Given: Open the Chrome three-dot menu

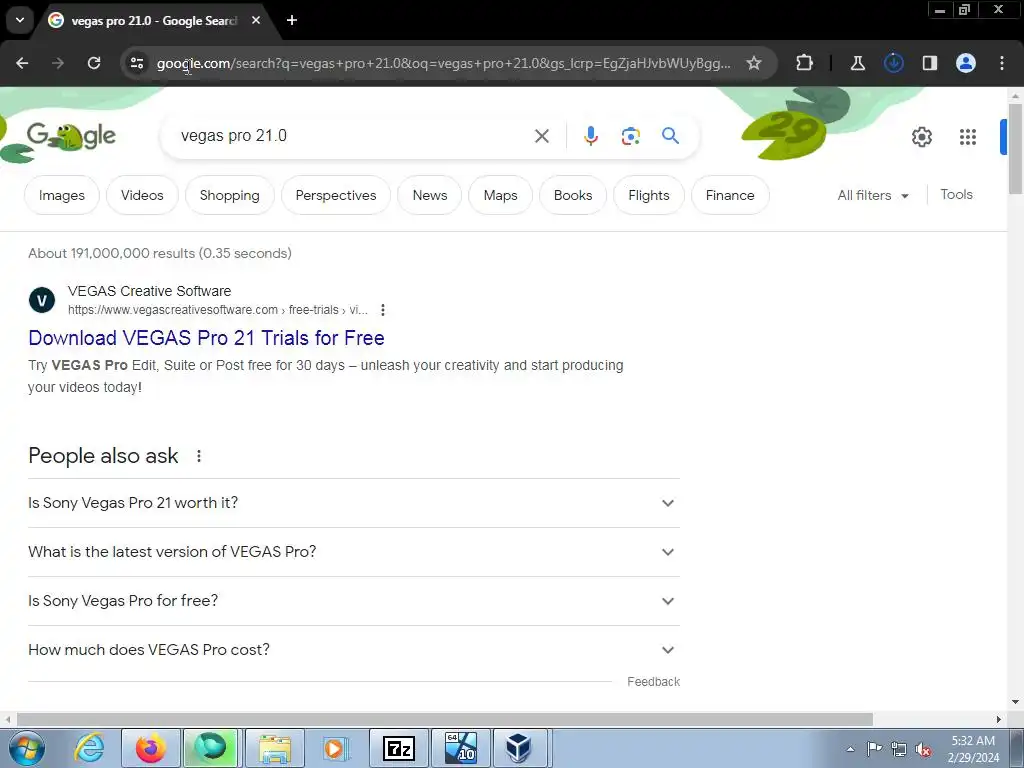Looking at the screenshot, I should coord(1002,63).
